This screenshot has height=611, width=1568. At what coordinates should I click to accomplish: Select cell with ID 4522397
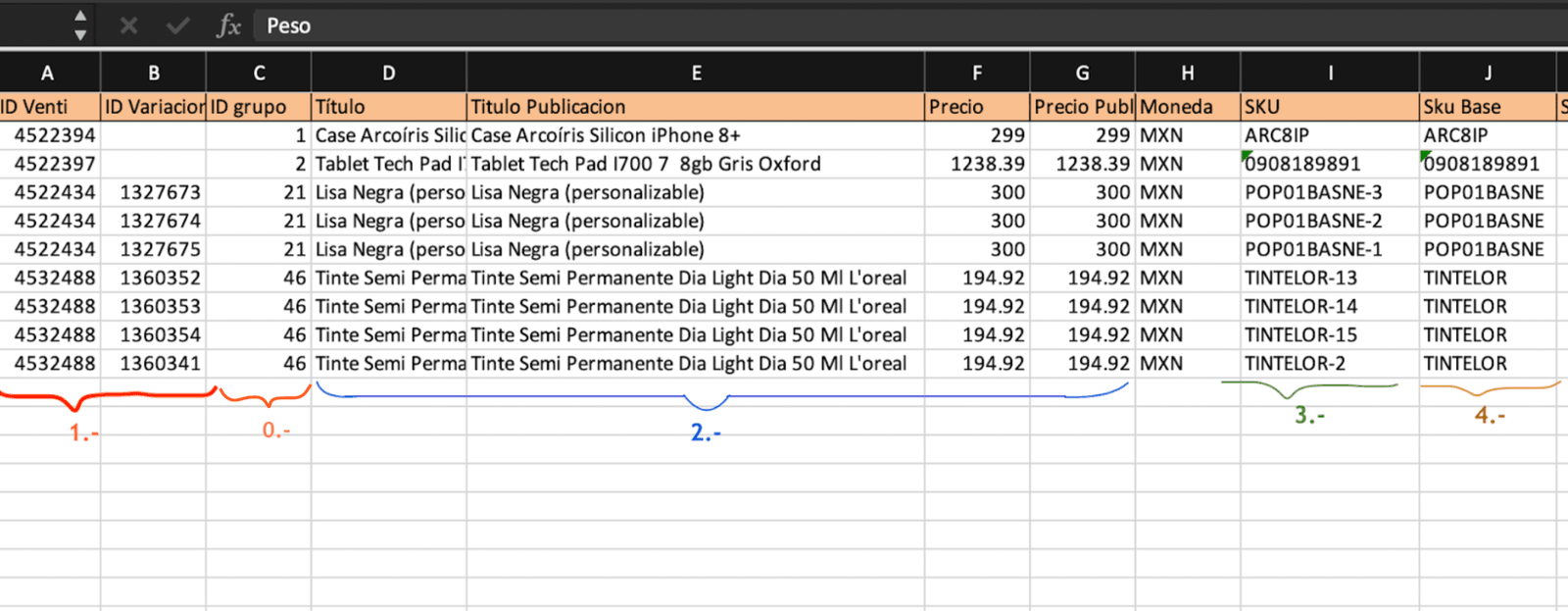(50, 164)
